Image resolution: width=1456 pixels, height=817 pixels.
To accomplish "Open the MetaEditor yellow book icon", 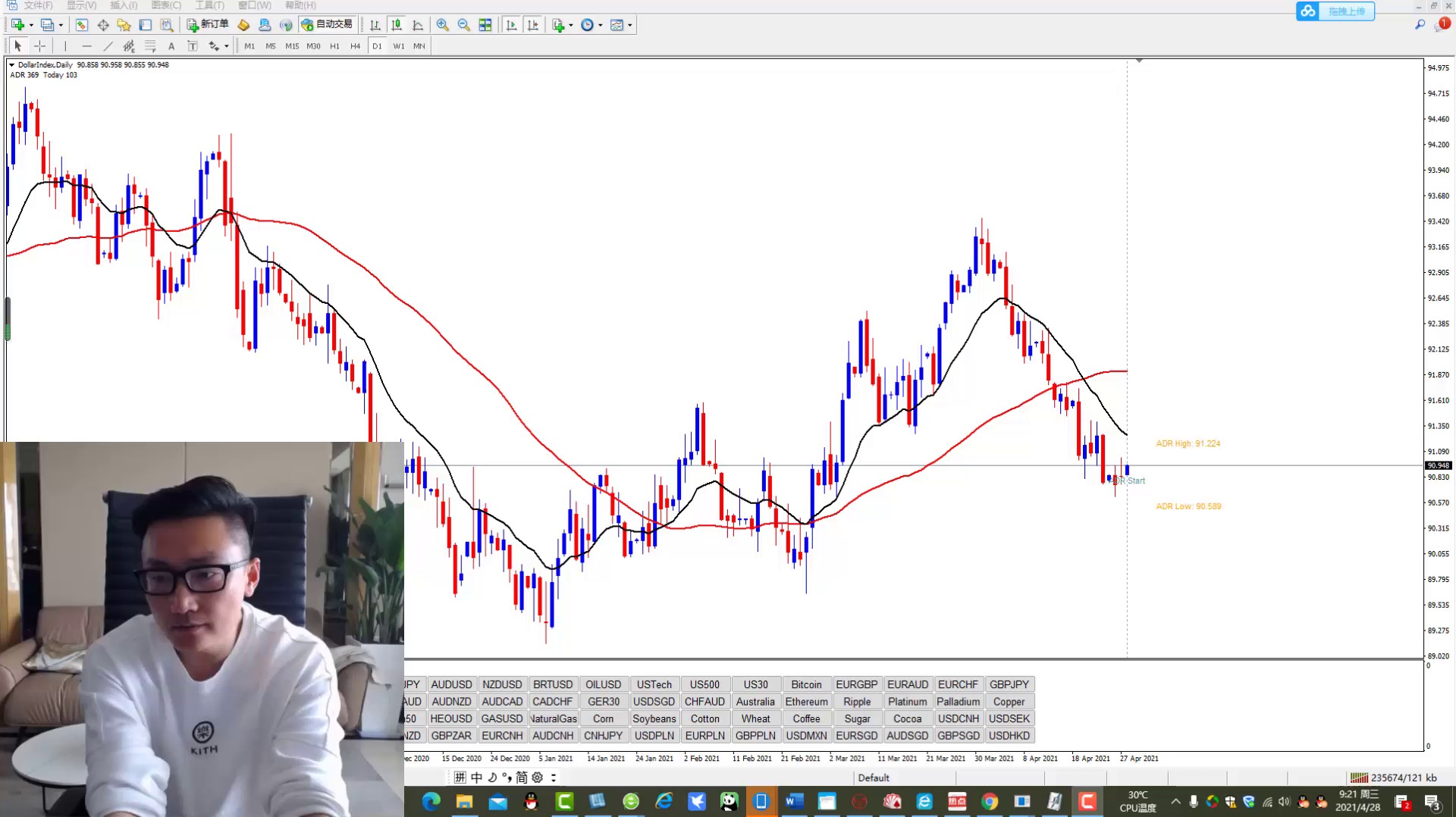I will (x=243, y=25).
